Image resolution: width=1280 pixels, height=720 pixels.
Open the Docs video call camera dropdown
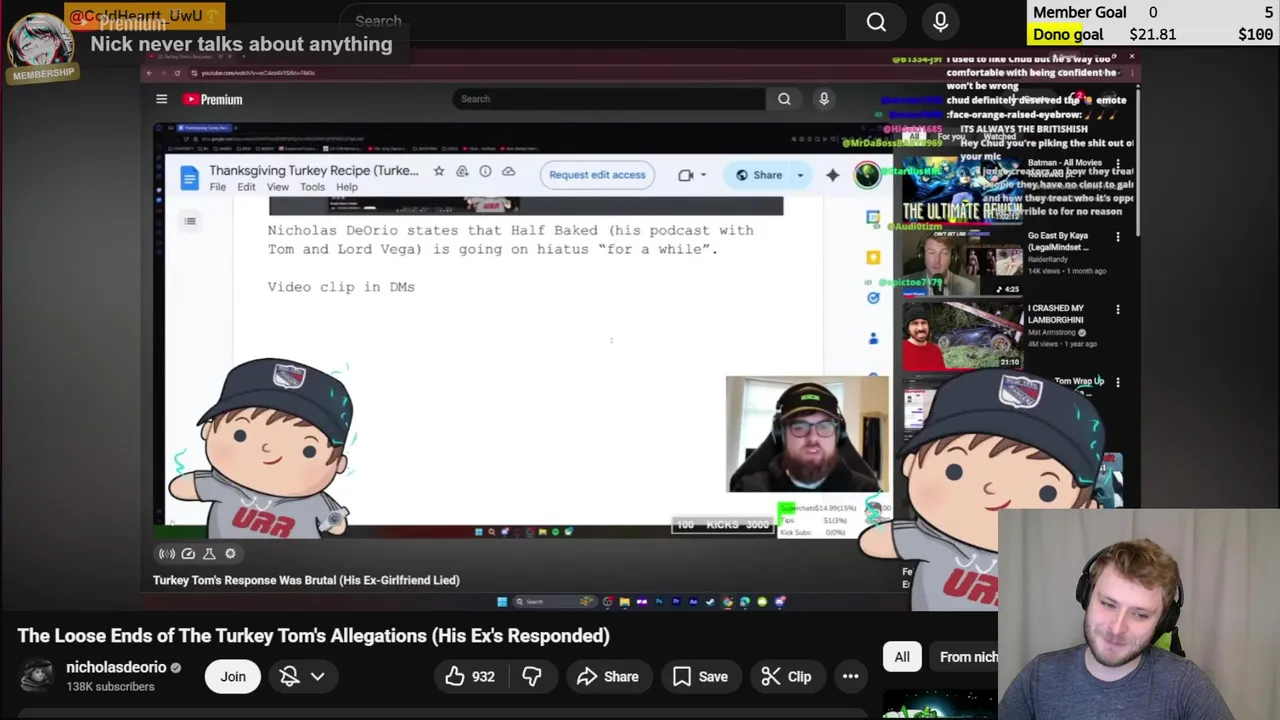pos(692,175)
